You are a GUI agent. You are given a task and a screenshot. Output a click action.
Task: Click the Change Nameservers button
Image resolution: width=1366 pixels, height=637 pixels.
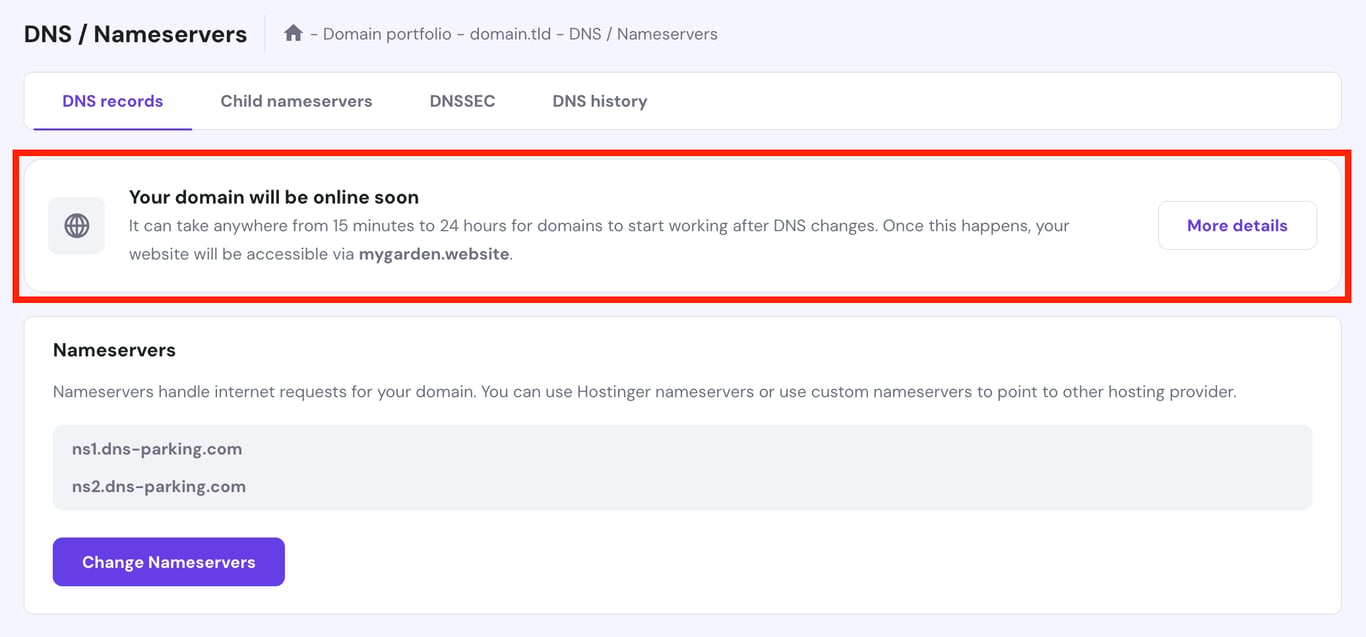[x=168, y=561]
